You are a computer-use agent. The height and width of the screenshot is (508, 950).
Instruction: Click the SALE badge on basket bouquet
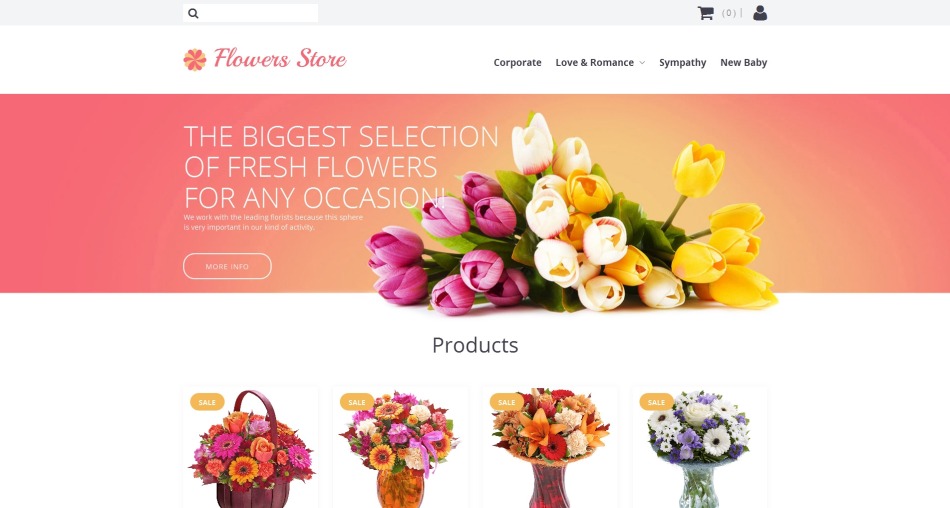(207, 402)
